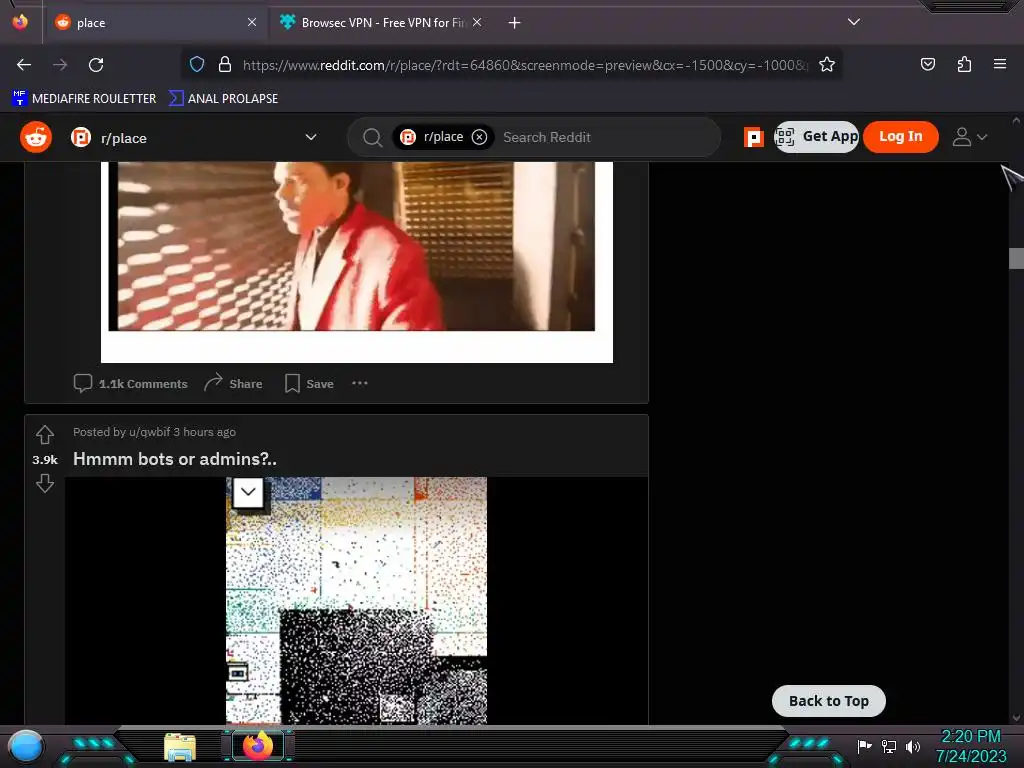Open the Hmmm bots or admins post title
The width and height of the screenshot is (1024, 768).
point(174,459)
